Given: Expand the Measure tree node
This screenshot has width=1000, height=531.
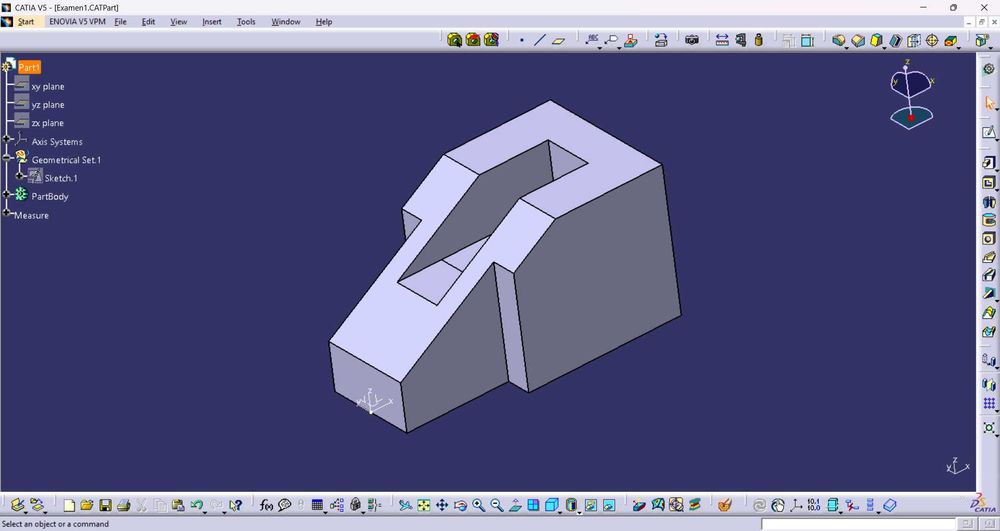Looking at the screenshot, I should pyautogui.click(x=6, y=212).
